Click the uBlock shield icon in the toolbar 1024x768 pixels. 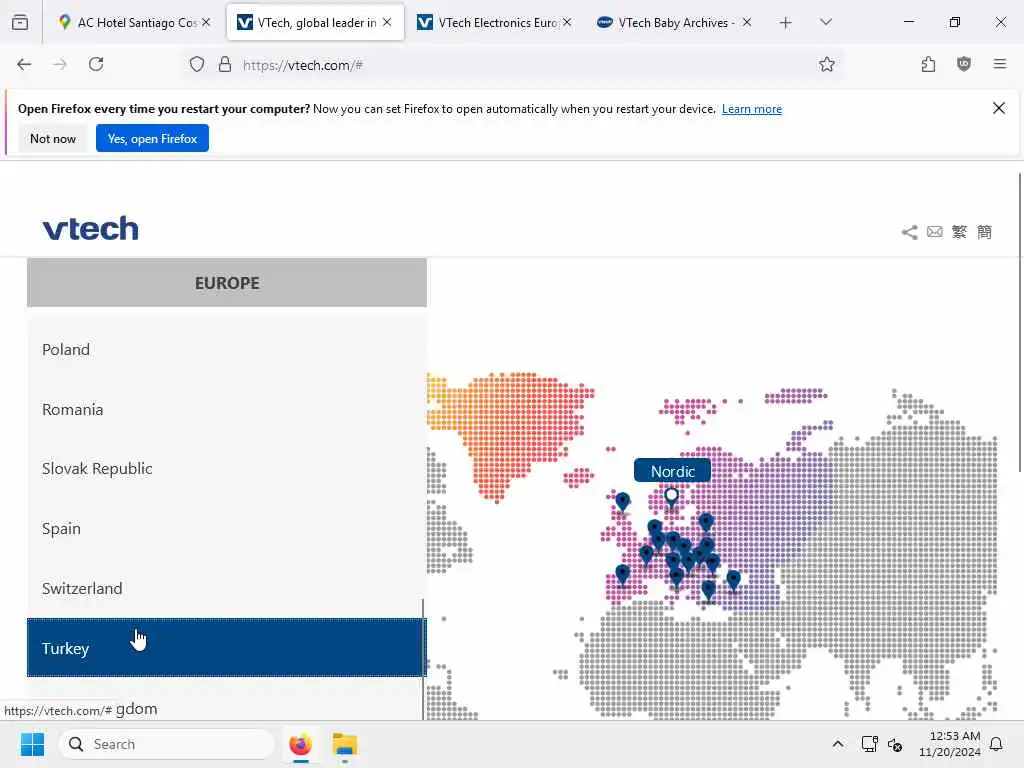pos(964,64)
